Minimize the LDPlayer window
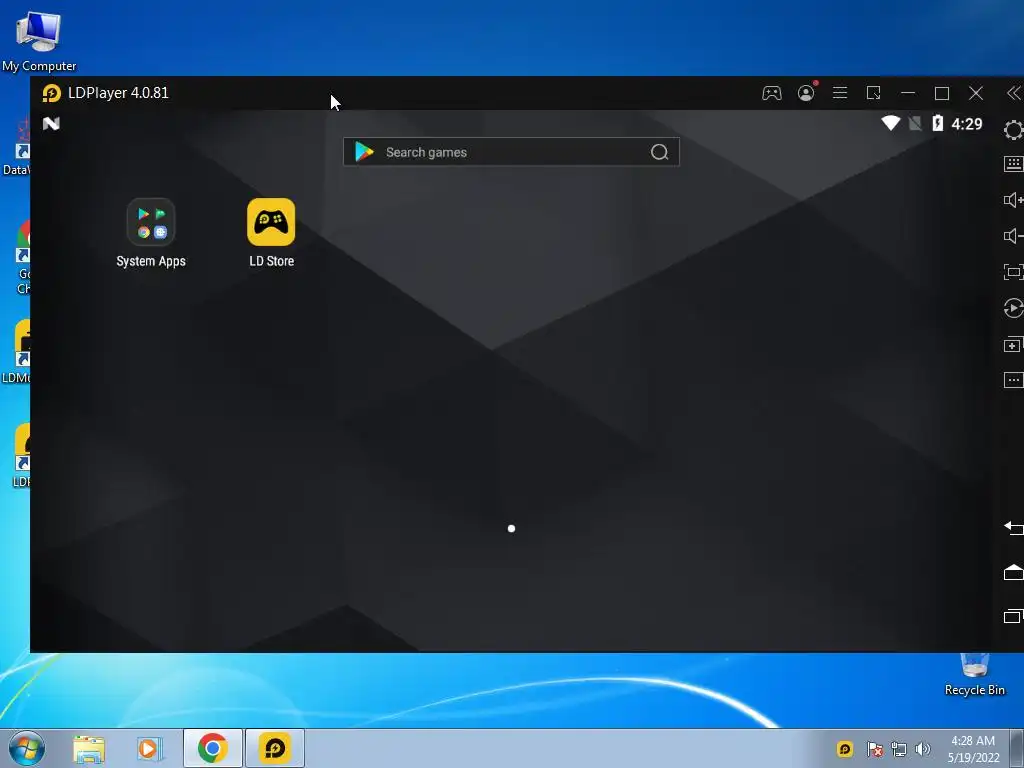The width and height of the screenshot is (1024, 768). point(908,93)
